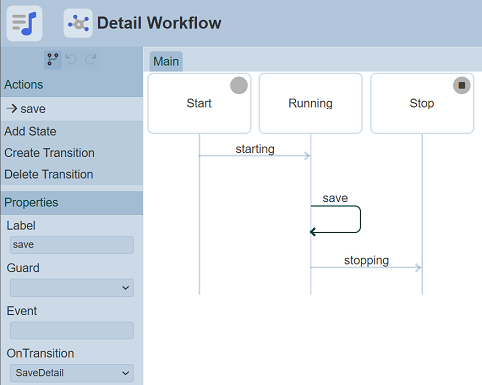Click the branch icon in the toolbar

point(53,60)
